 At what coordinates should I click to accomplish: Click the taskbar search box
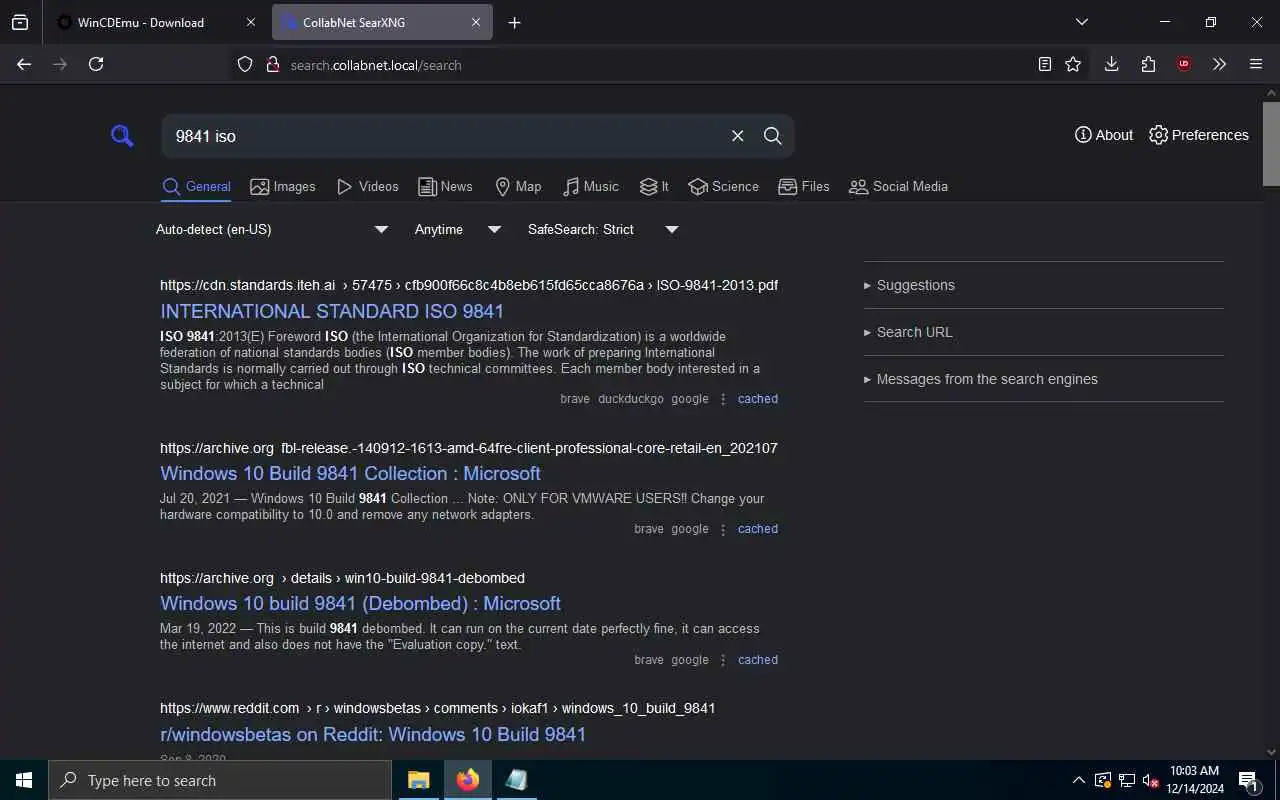pos(220,780)
